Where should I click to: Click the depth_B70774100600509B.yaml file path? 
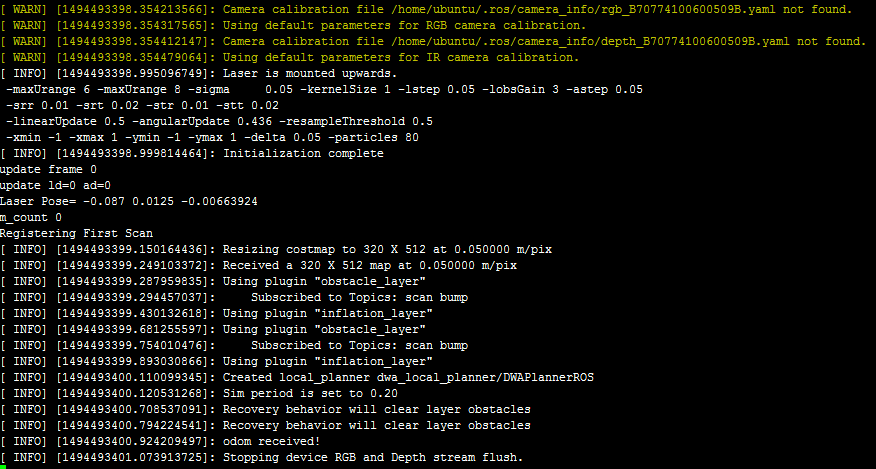(590, 41)
